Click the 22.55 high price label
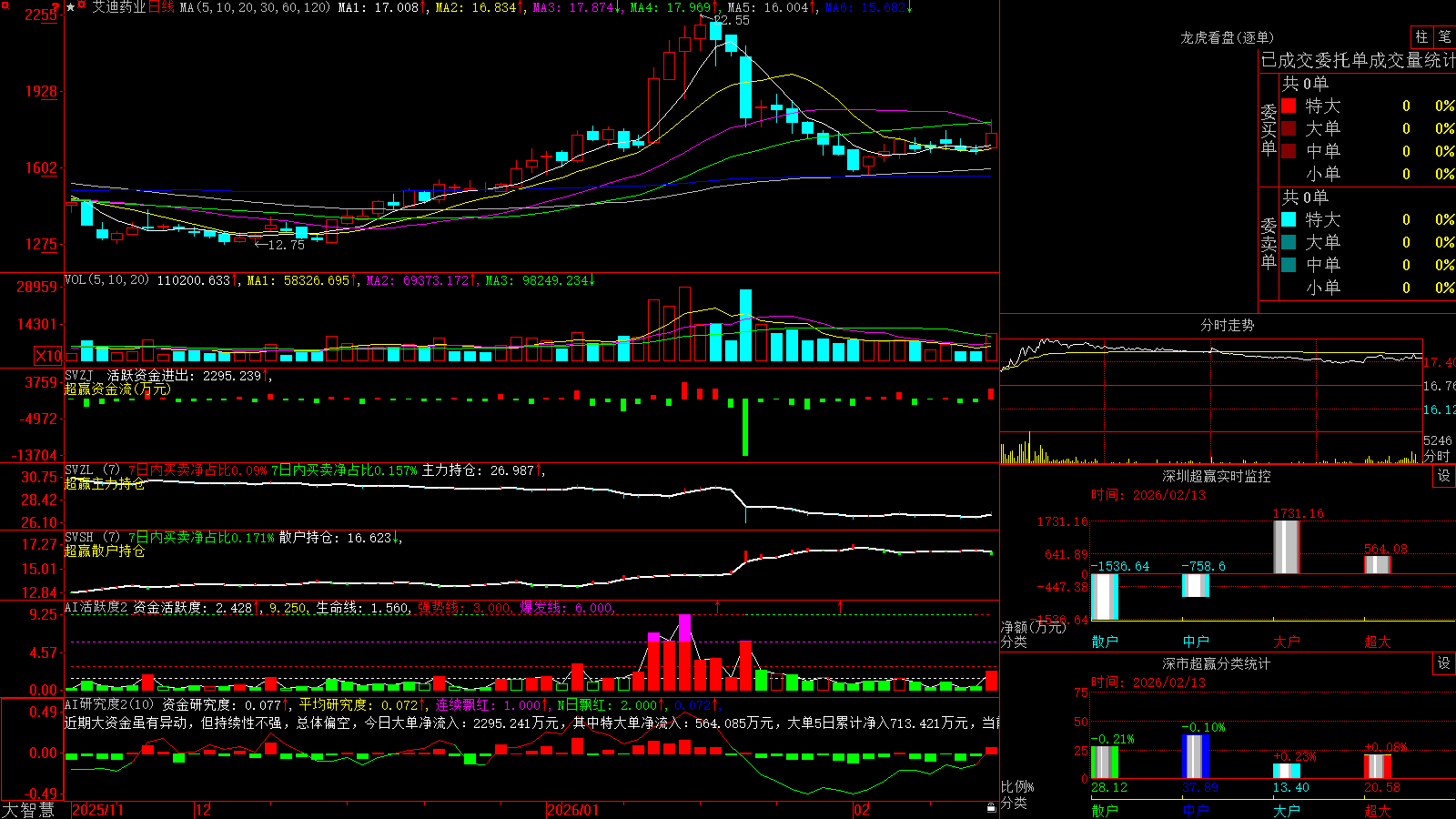The width and height of the screenshot is (1456, 819). click(x=732, y=20)
